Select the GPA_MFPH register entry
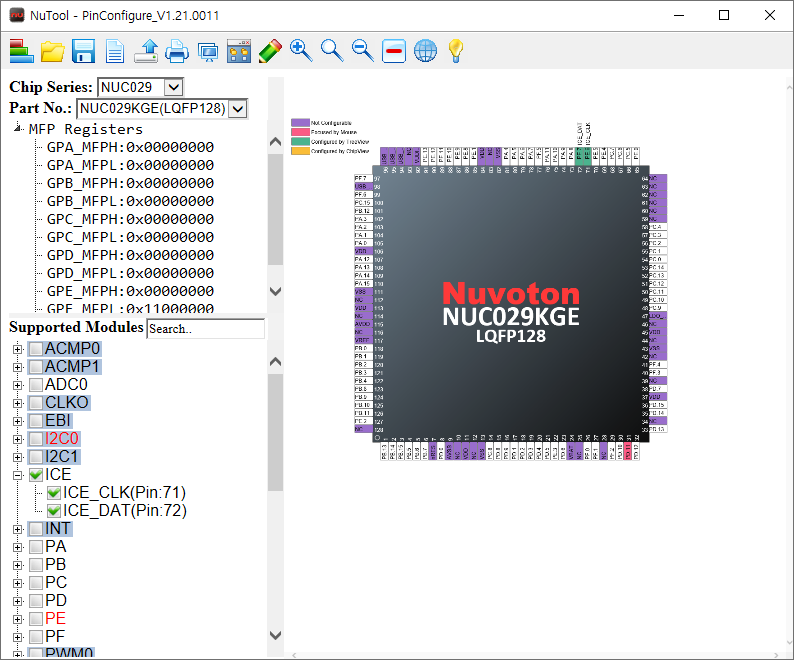 (130, 147)
